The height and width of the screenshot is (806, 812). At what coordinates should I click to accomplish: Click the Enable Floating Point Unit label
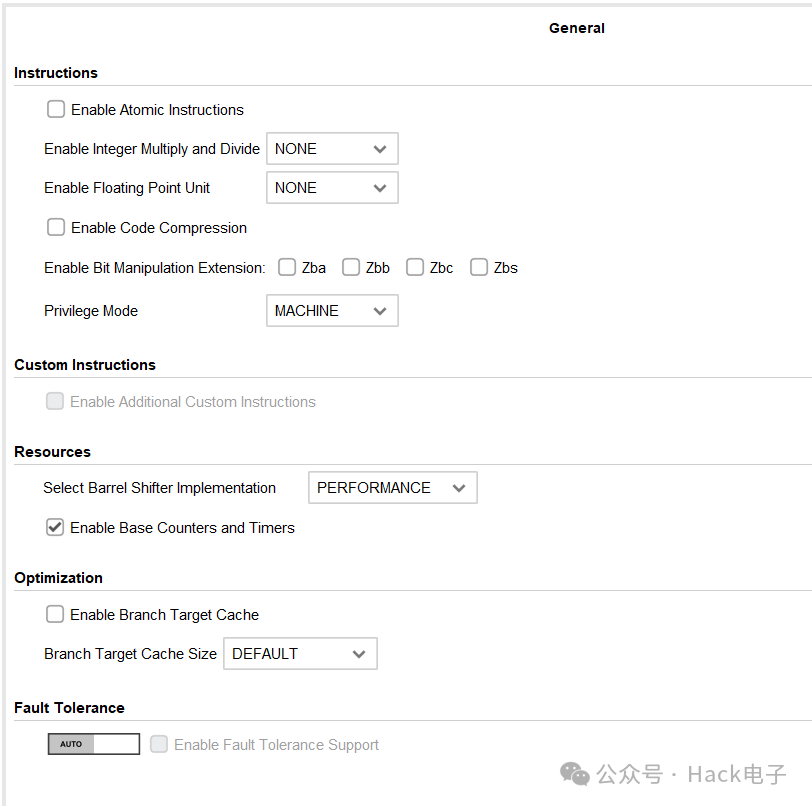[x=127, y=188]
